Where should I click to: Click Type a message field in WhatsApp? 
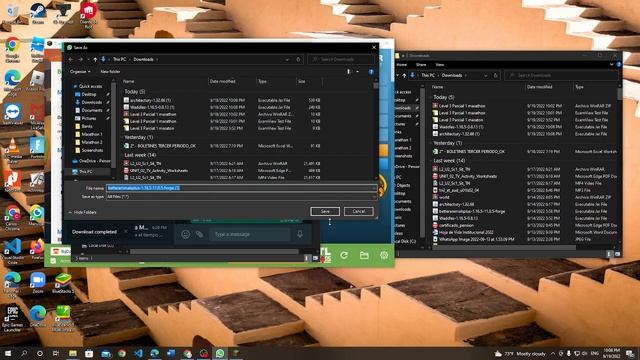[x=250, y=234]
